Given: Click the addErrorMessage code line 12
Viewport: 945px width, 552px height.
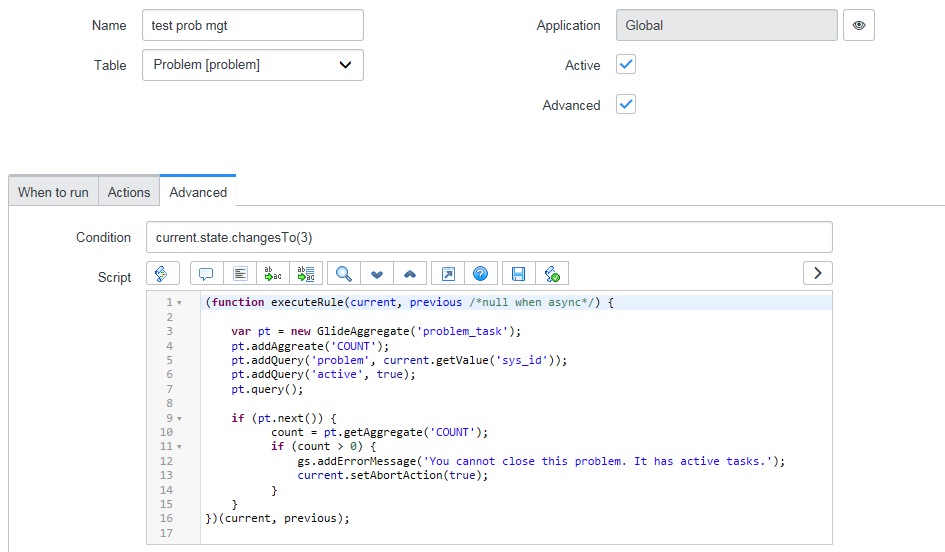Looking at the screenshot, I should tap(541, 462).
